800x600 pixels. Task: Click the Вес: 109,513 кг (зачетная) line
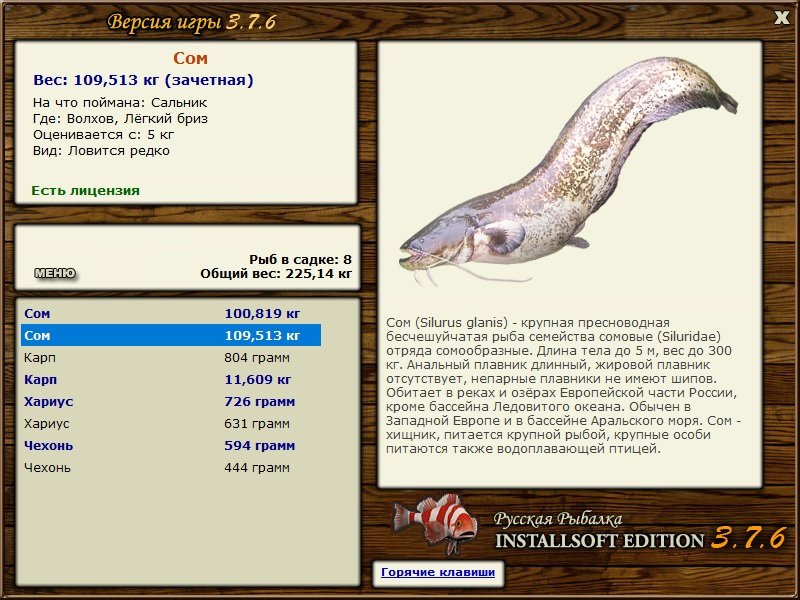coord(143,80)
